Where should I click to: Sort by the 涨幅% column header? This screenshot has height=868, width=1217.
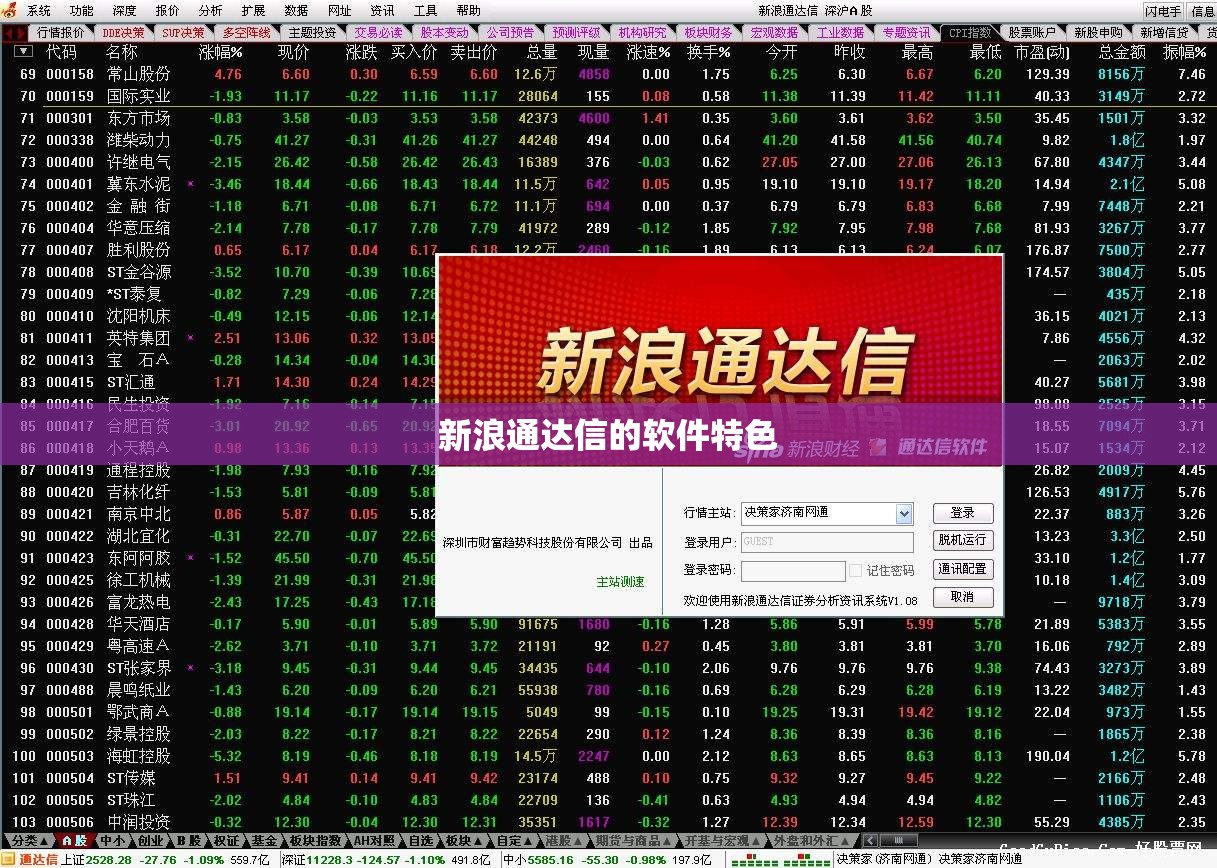[221, 51]
